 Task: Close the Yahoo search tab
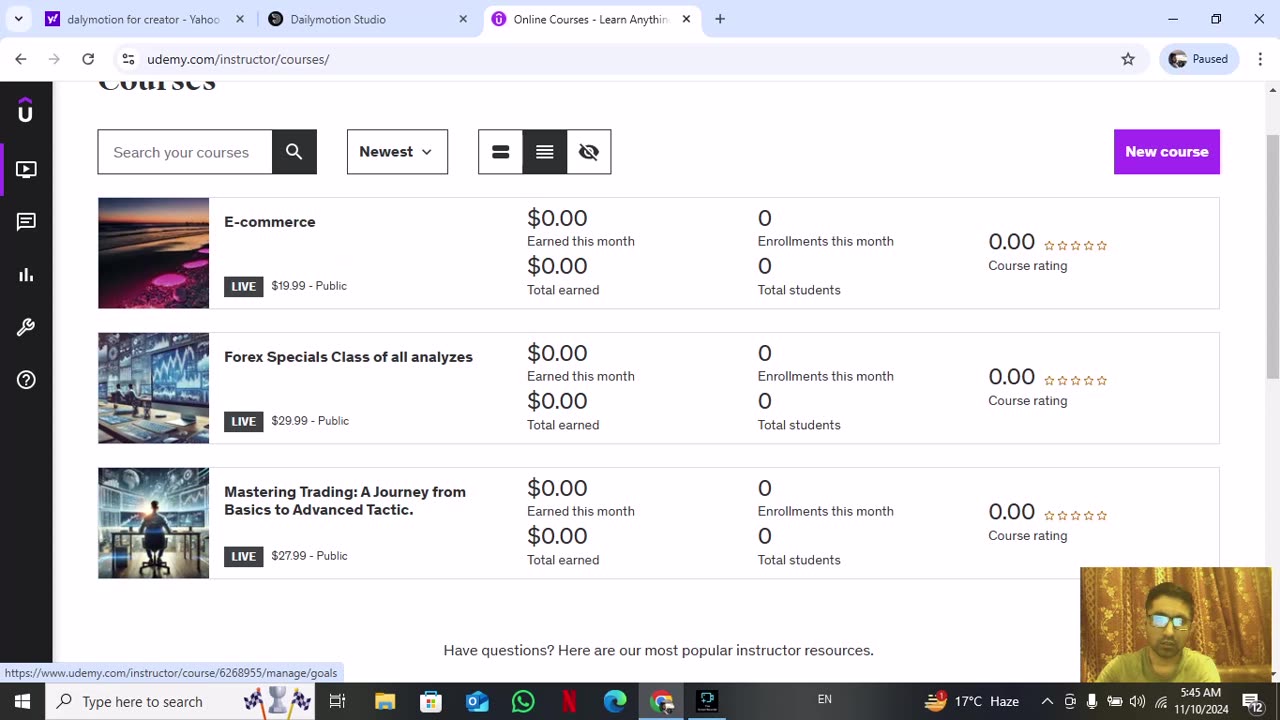tap(240, 19)
